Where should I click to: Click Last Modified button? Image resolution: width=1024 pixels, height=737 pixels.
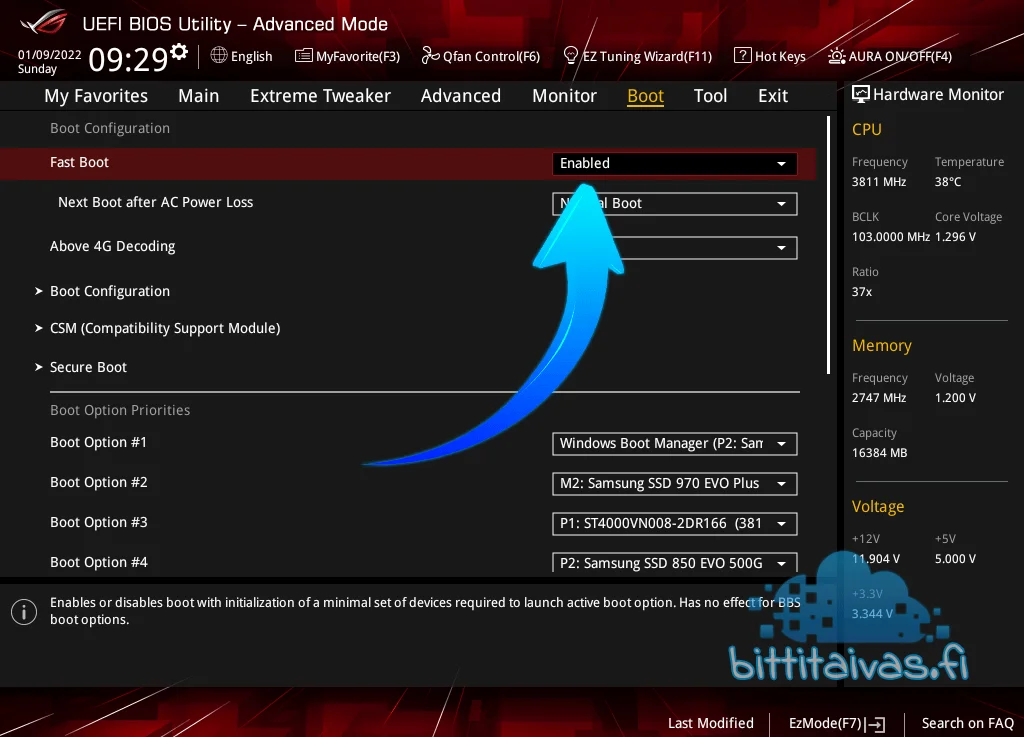[711, 723]
